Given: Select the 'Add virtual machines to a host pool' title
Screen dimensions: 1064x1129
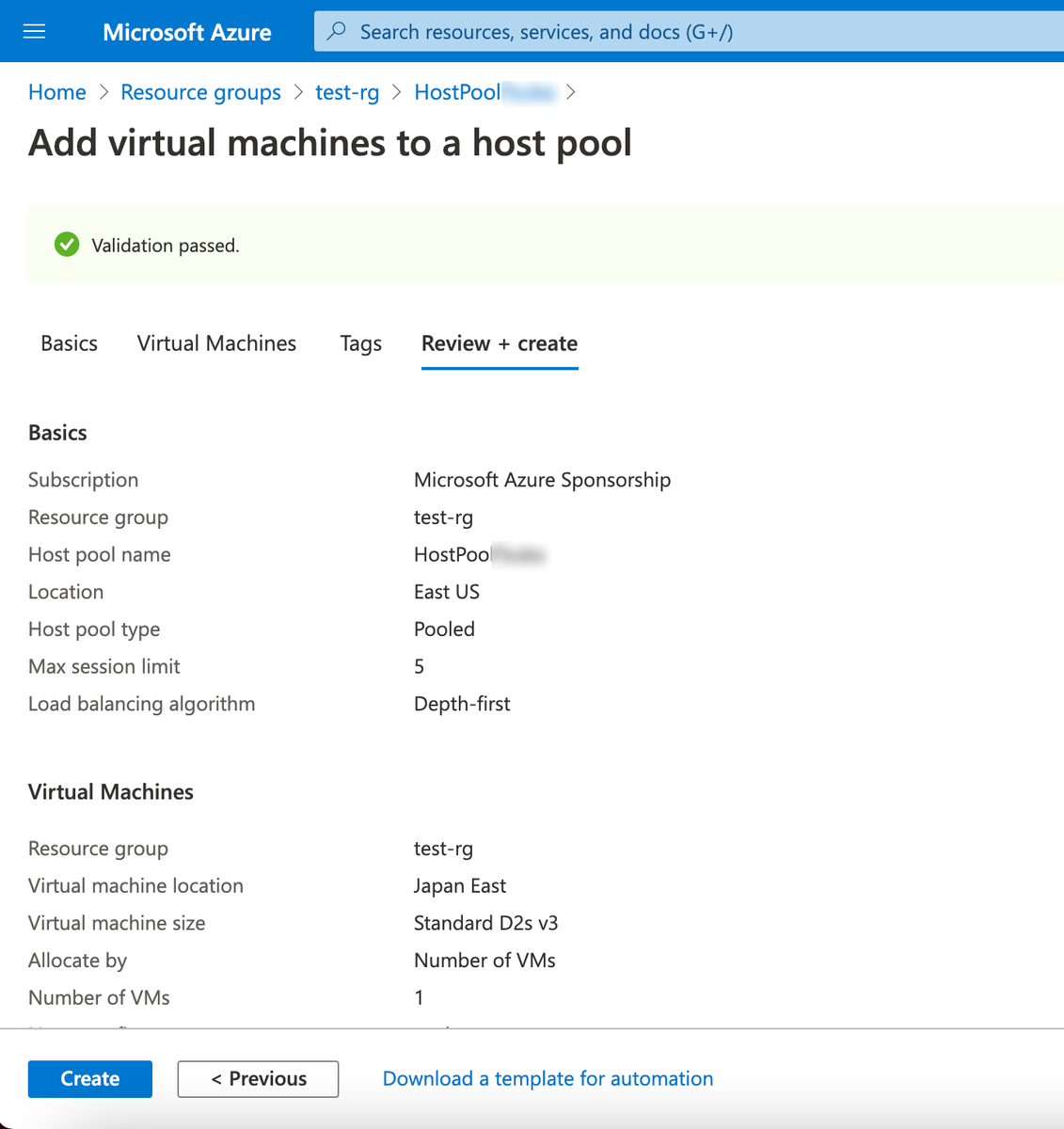Looking at the screenshot, I should [330, 143].
